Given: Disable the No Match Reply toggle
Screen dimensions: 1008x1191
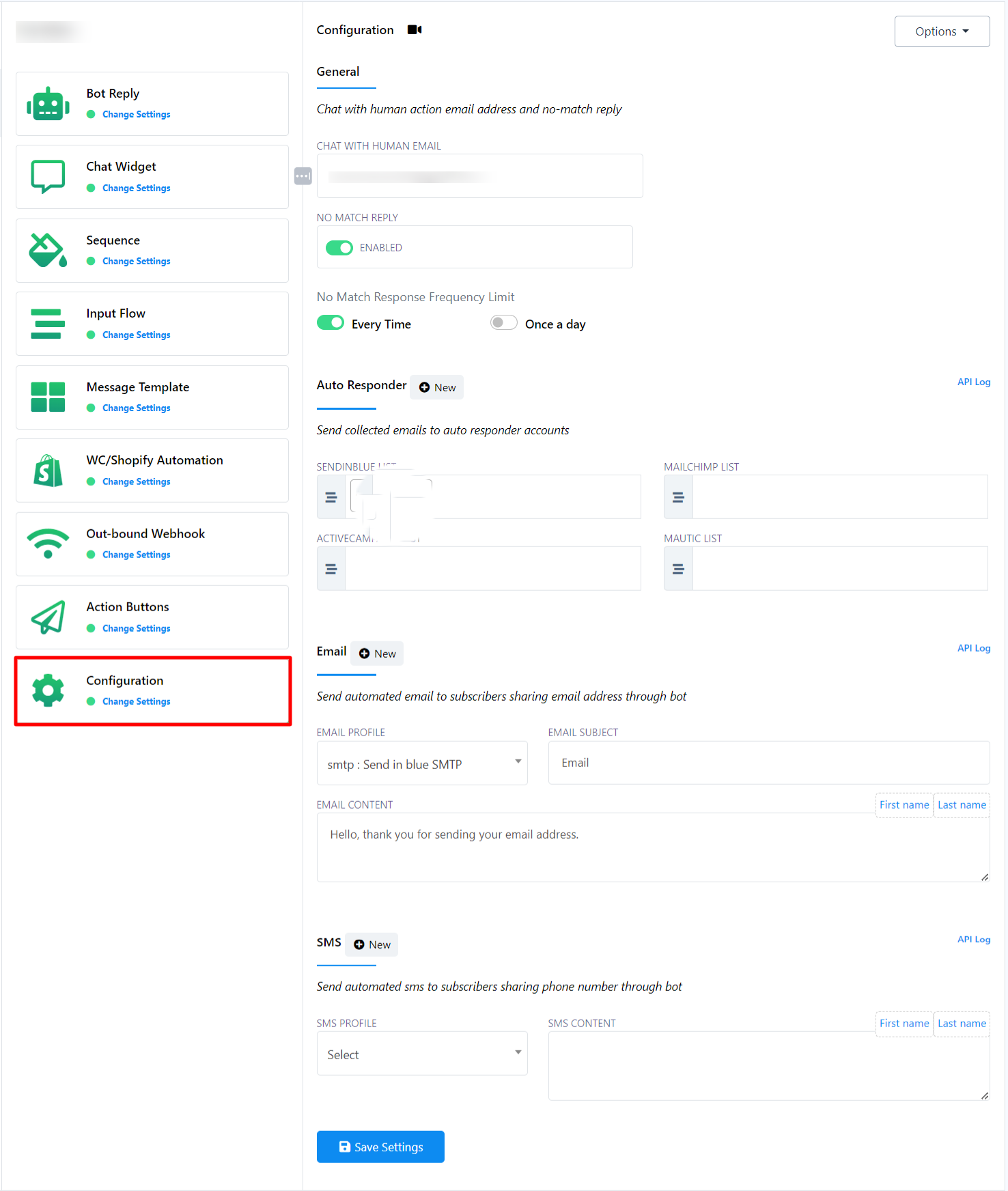Looking at the screenshot, I should (x=339, y=248).
